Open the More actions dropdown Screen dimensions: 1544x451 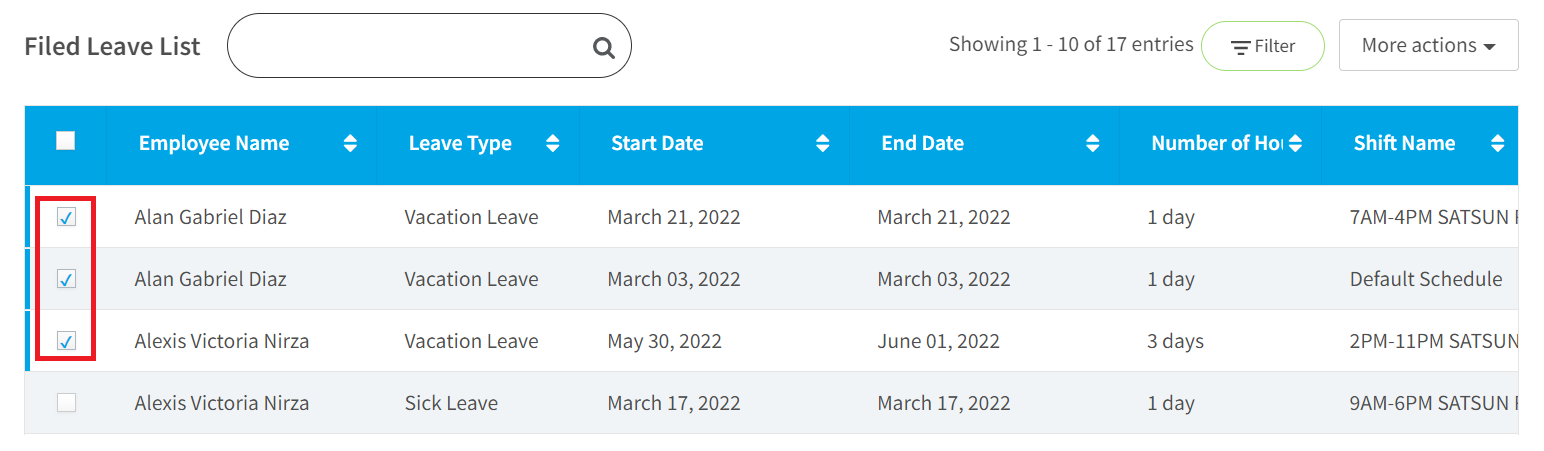1428,45
